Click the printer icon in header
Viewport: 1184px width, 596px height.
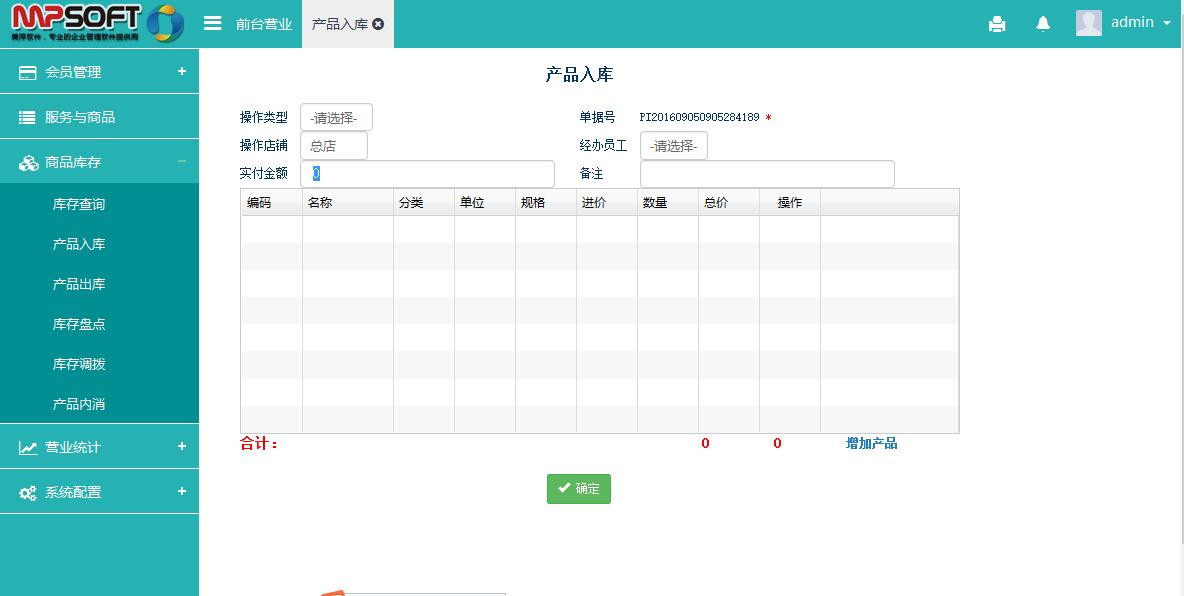tap(997, 24)
